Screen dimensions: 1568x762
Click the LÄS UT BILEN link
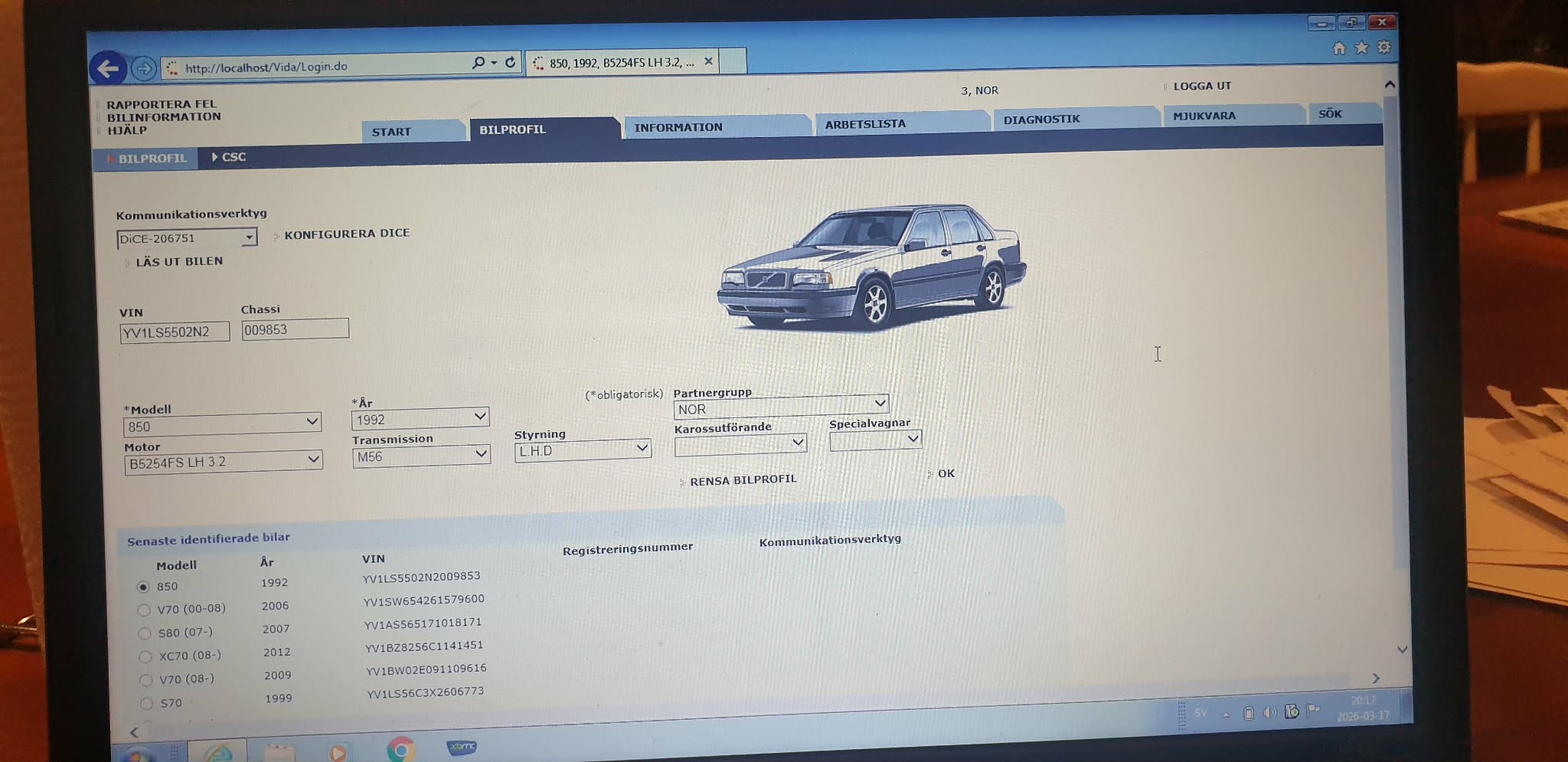click(179, 261)
